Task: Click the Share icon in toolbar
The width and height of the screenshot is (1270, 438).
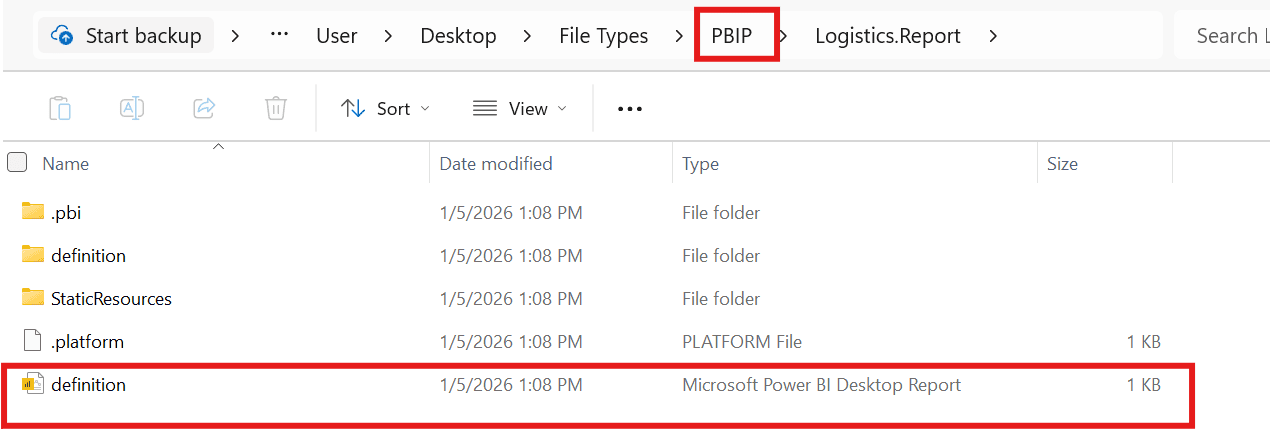Action: point(204,108)
